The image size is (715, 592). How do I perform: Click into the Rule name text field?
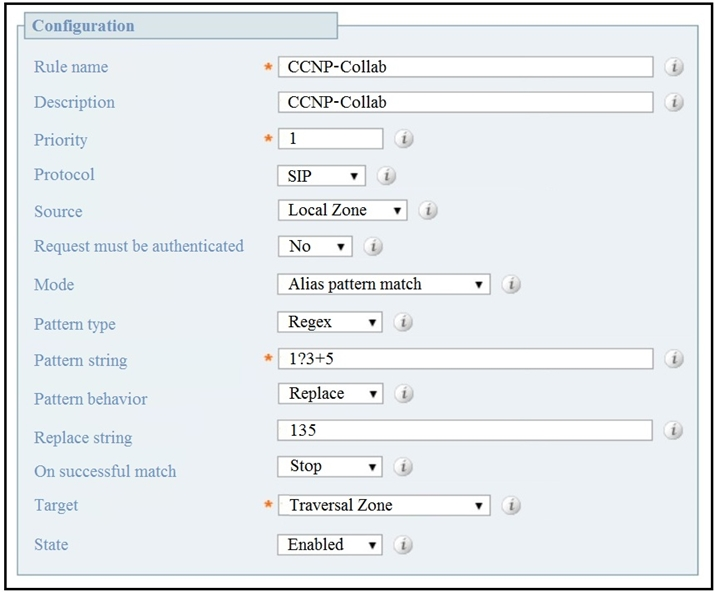coord(465,67)
